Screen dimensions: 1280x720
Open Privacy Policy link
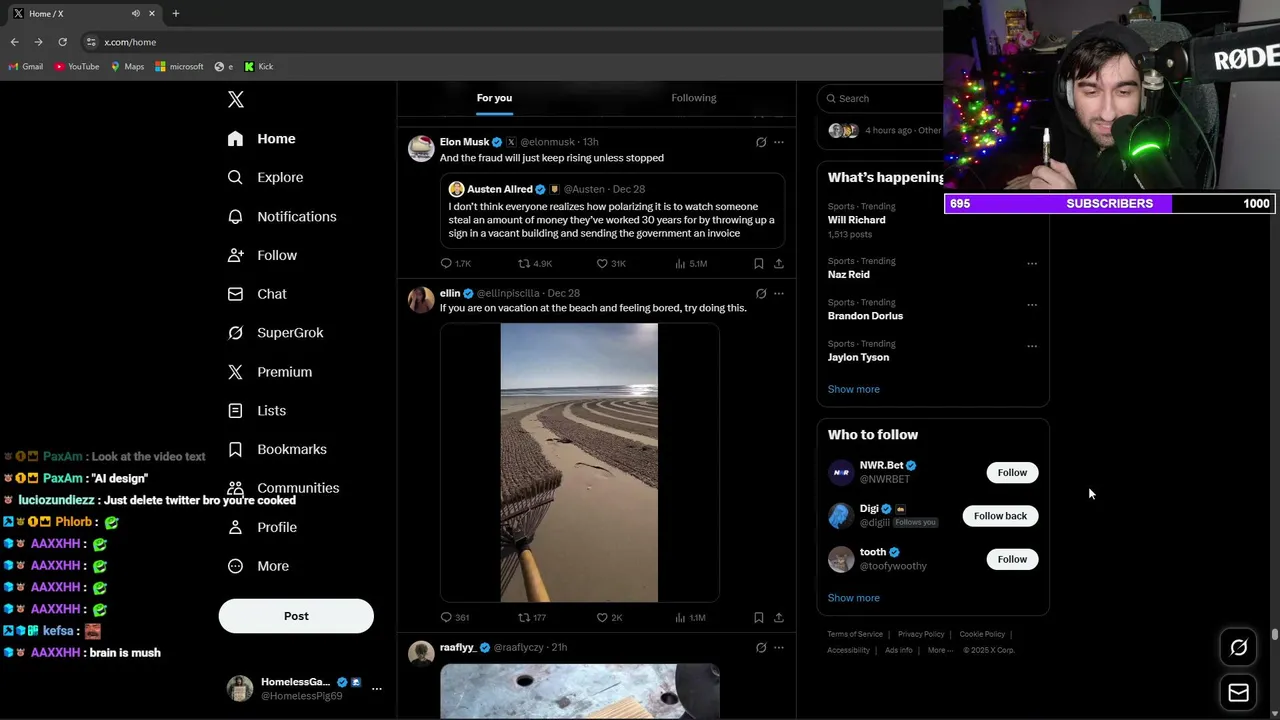pyautogui.click(x=921, y=634)
